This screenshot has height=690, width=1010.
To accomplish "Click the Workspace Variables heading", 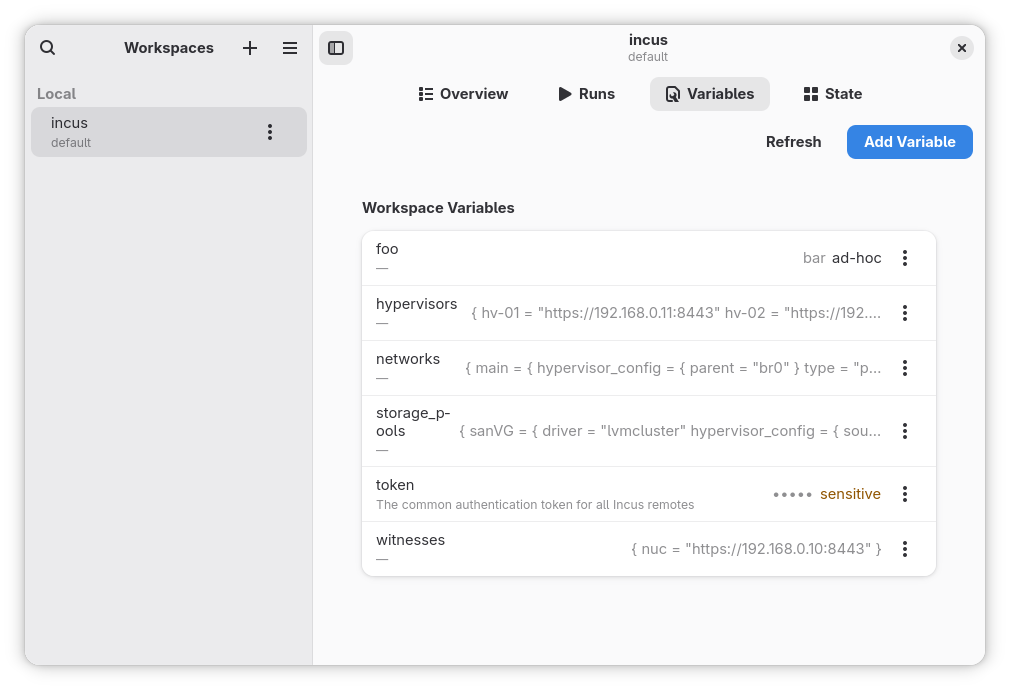I will [x=438, y=208].
